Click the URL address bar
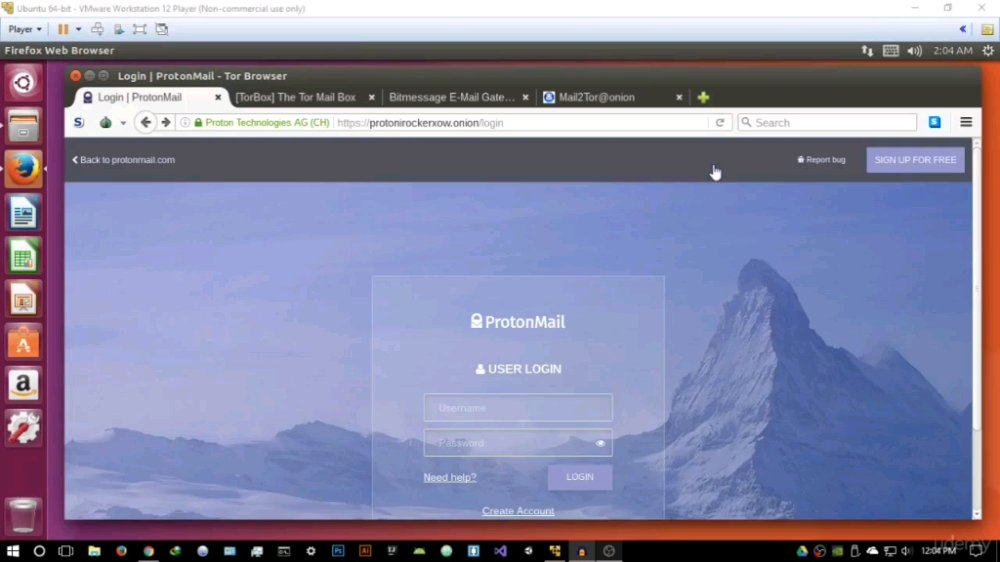The width and height of the screenshot is (1000, 562). coord(520,122)
